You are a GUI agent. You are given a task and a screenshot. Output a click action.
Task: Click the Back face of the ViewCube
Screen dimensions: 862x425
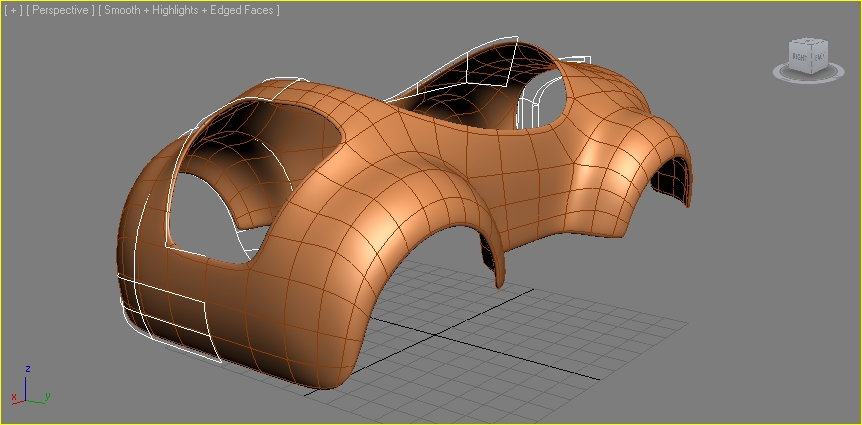(818, 58)
